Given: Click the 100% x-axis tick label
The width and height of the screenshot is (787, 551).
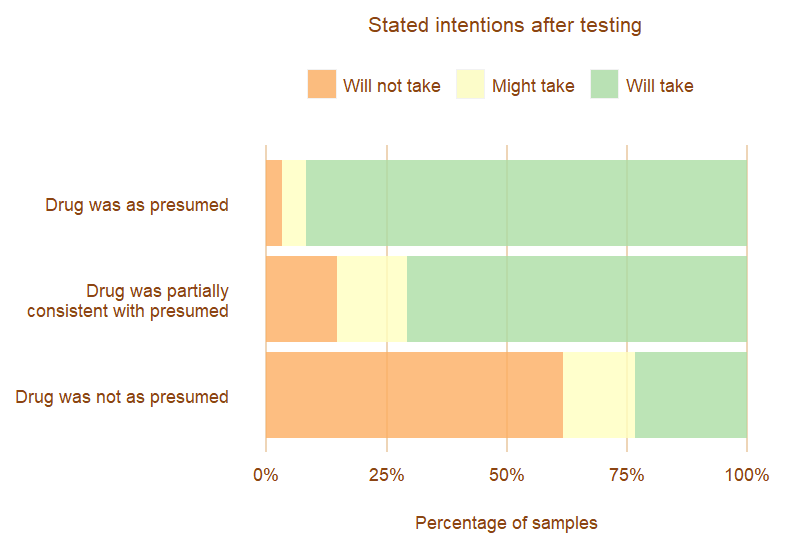Looking at the screenshot, I should 746,475.
